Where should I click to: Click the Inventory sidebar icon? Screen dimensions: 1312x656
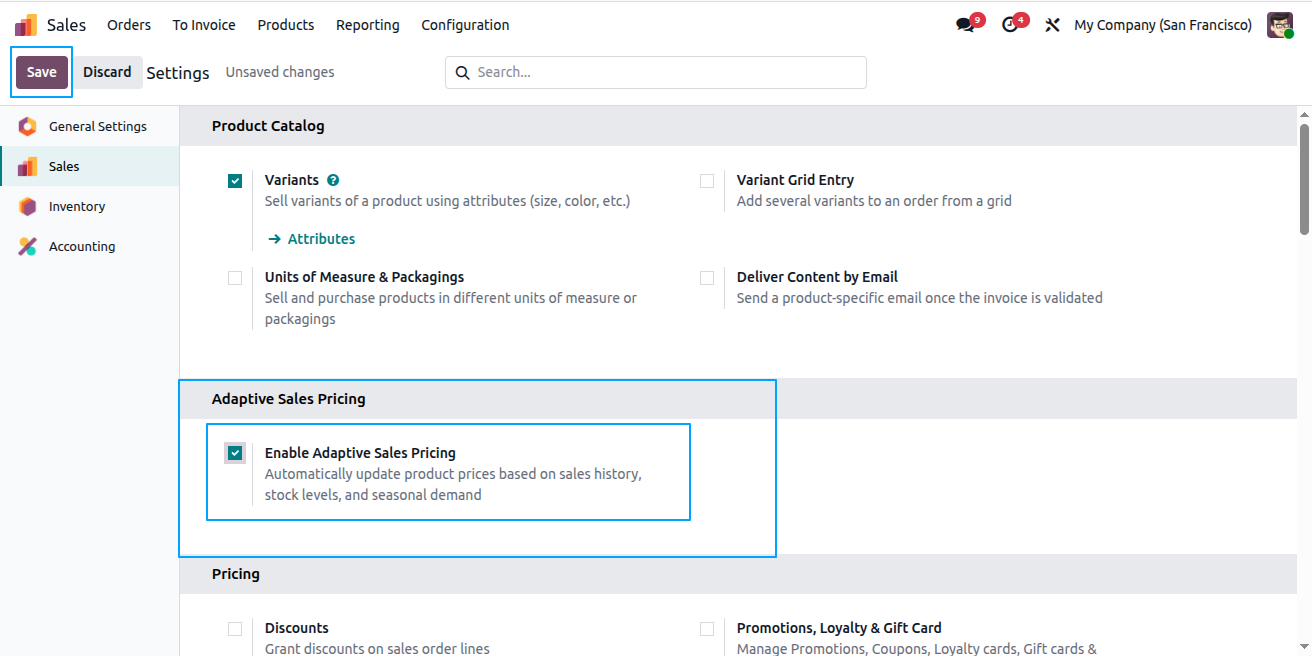coord(27,206)
